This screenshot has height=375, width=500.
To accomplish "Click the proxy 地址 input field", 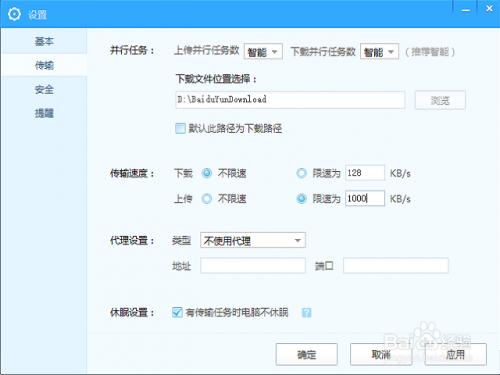I will (253, 266).
